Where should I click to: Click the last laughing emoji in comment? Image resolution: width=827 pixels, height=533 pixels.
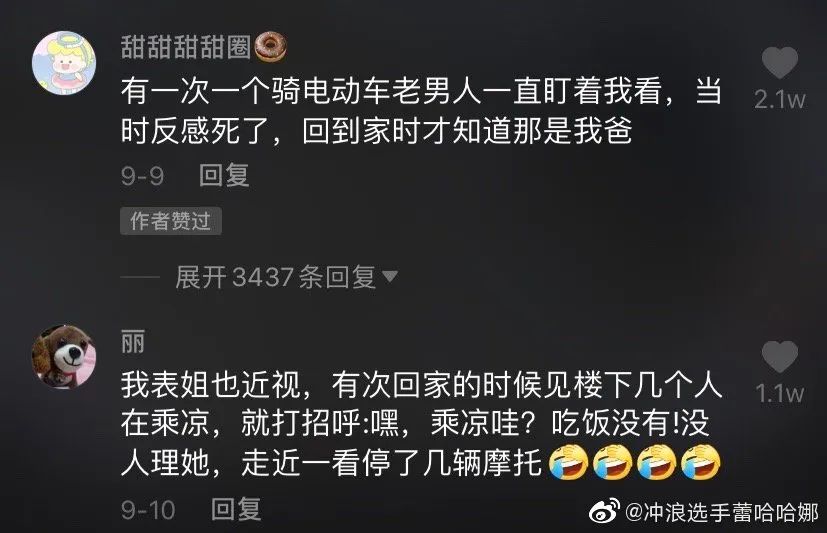click(700, 462)
